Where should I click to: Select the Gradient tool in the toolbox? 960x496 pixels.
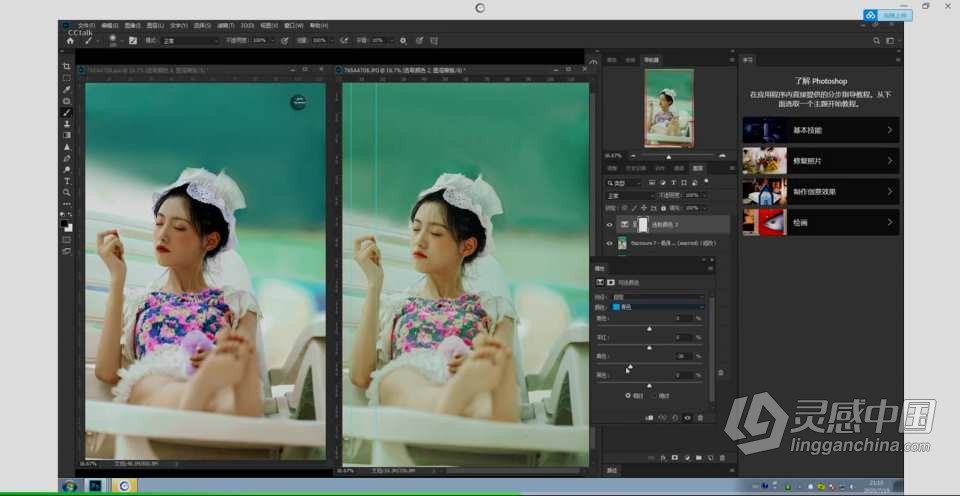(x=67, y=135)
